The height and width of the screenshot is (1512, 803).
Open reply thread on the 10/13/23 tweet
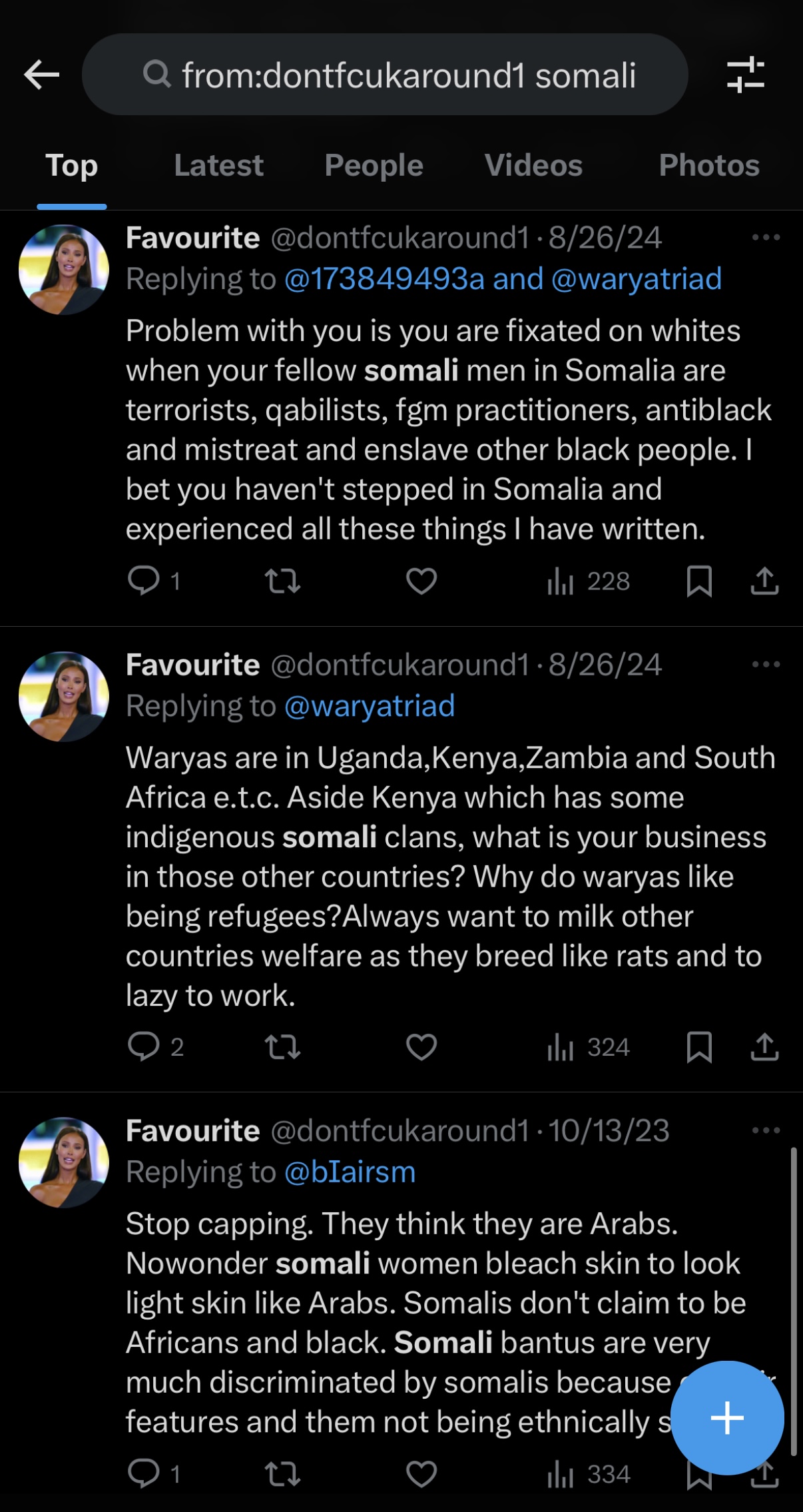(x=144, y=1473)
